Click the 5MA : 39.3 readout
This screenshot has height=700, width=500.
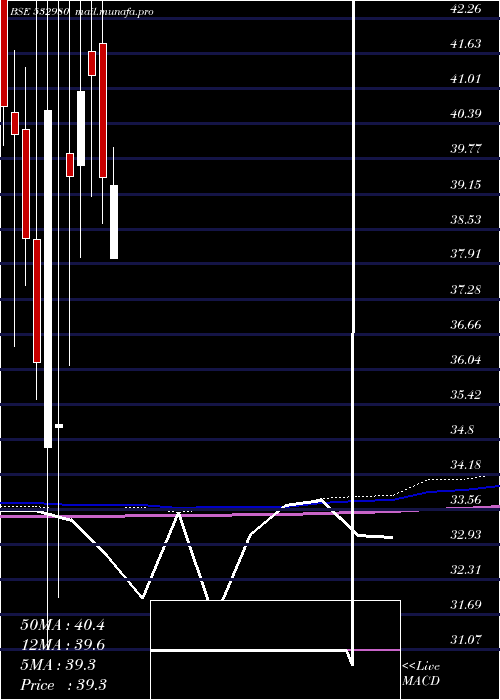[58, 665]
